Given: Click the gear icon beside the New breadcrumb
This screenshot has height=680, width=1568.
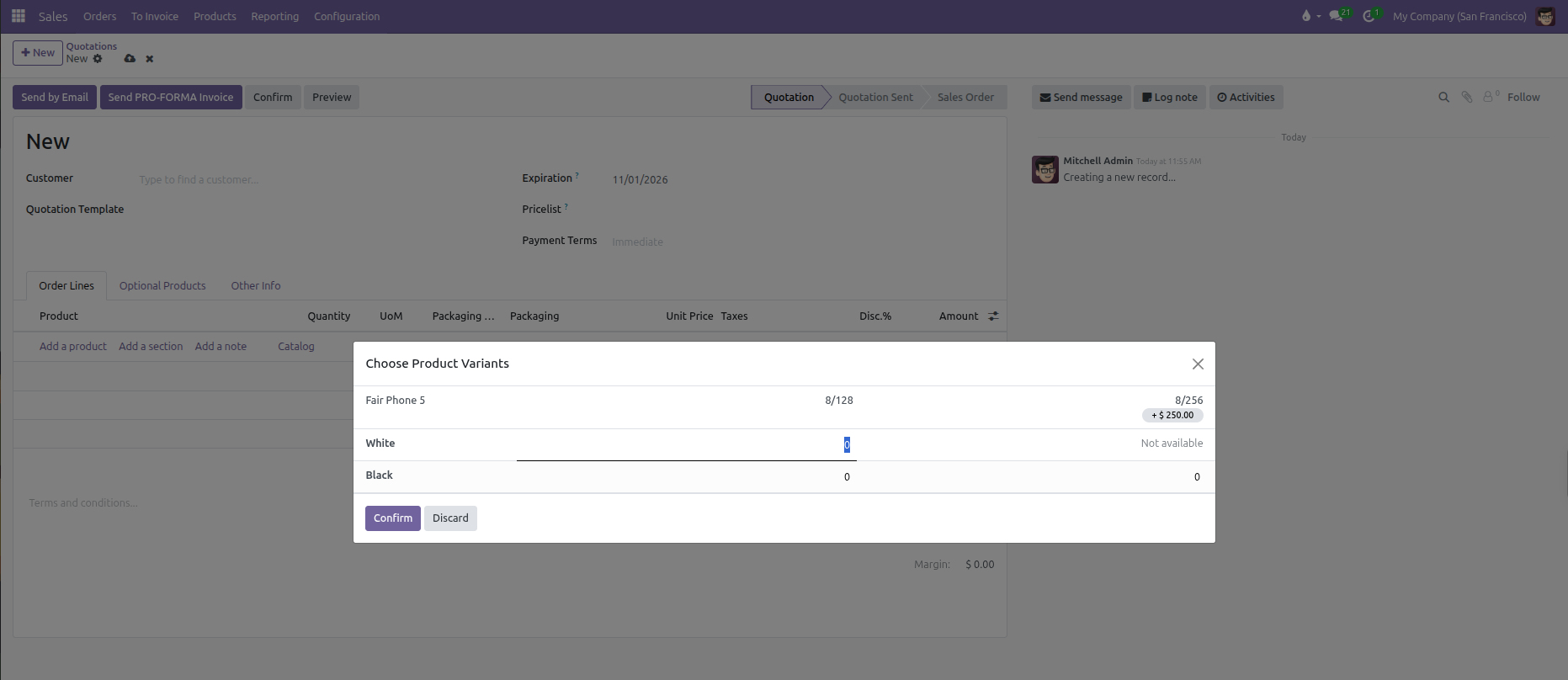Looking at the screenshot, I should click(98, 59).
